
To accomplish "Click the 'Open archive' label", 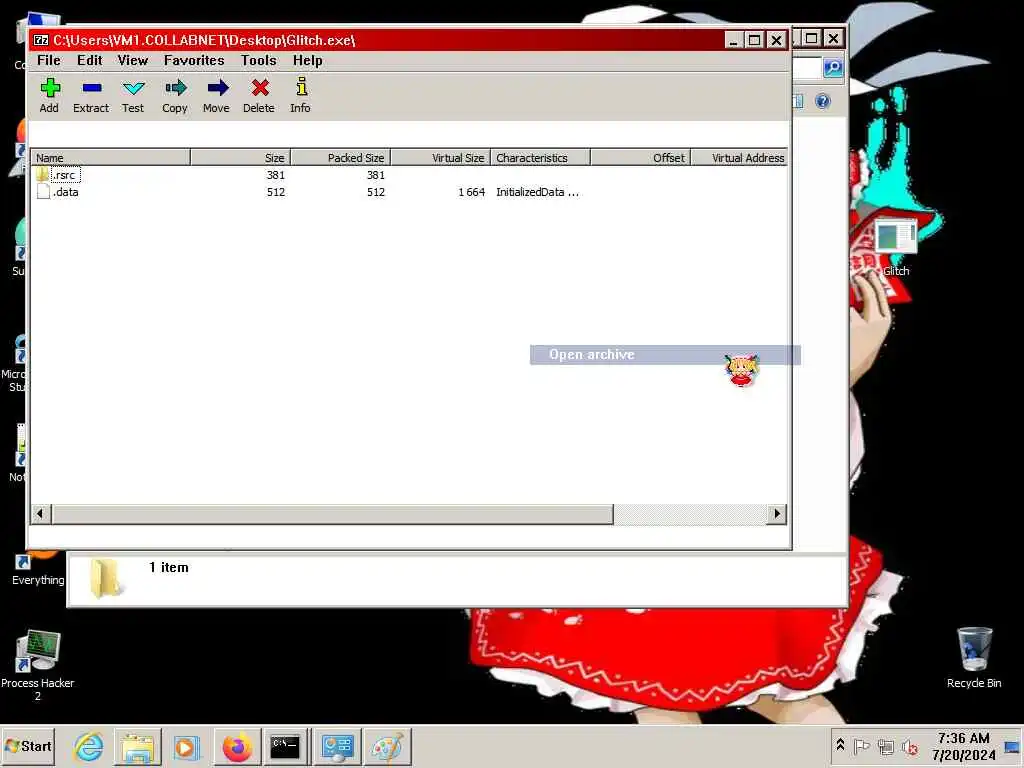I will pyautogui.click(x=592, y=355).
